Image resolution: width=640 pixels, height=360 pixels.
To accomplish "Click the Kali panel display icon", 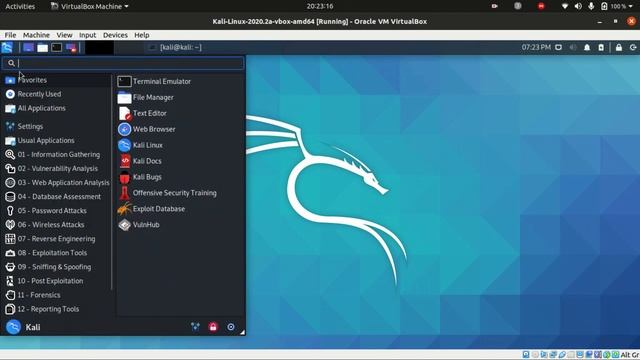I will 558,47.
